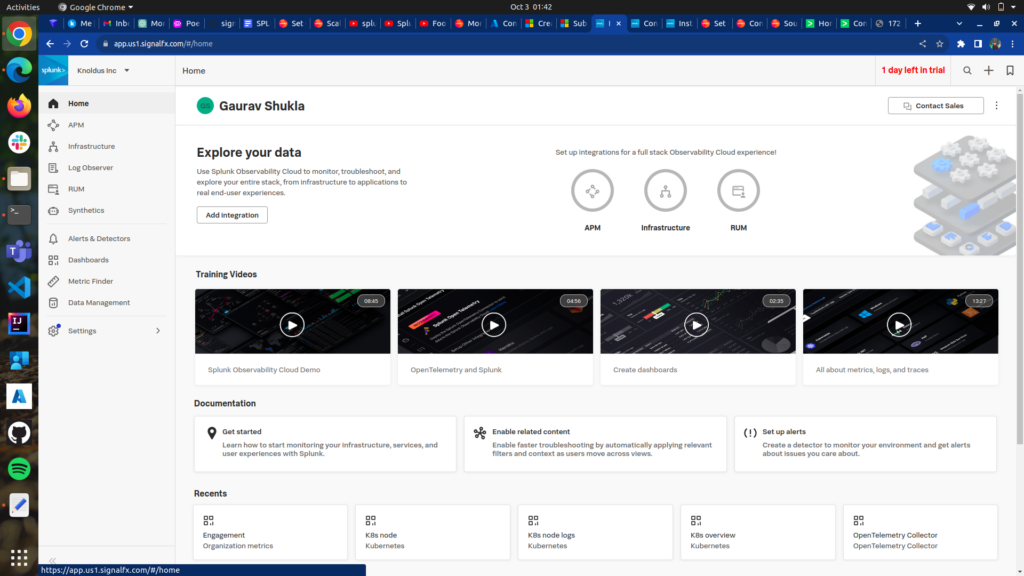Open the K8s node Kubernetes recent item

click(x=432, y=532)
